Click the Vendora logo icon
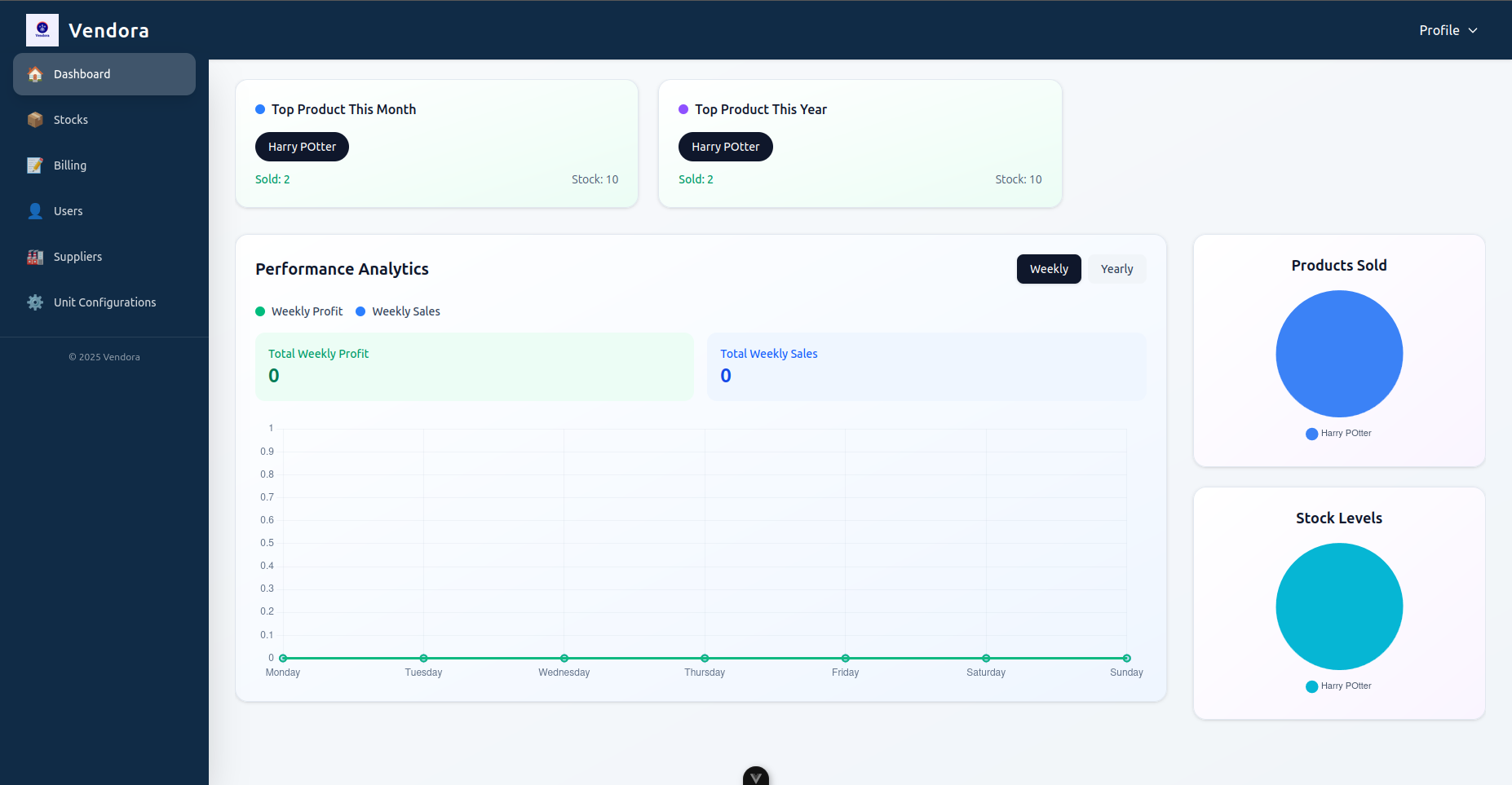 click(42, 30)
